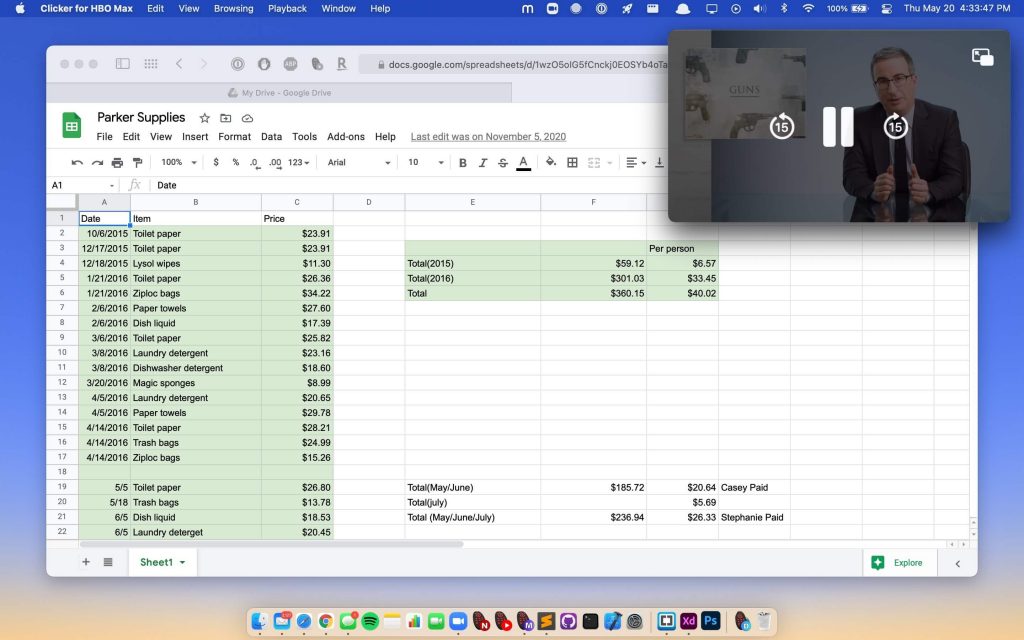Screen dimensions: 1024x640
Task: Open the zoom 100% dropdown
Action: point(177,162)
